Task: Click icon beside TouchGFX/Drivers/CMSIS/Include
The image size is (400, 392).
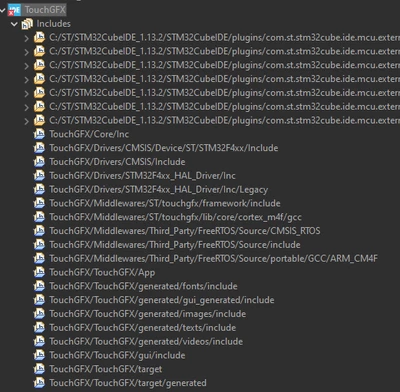Action: (x=39, y=162)
